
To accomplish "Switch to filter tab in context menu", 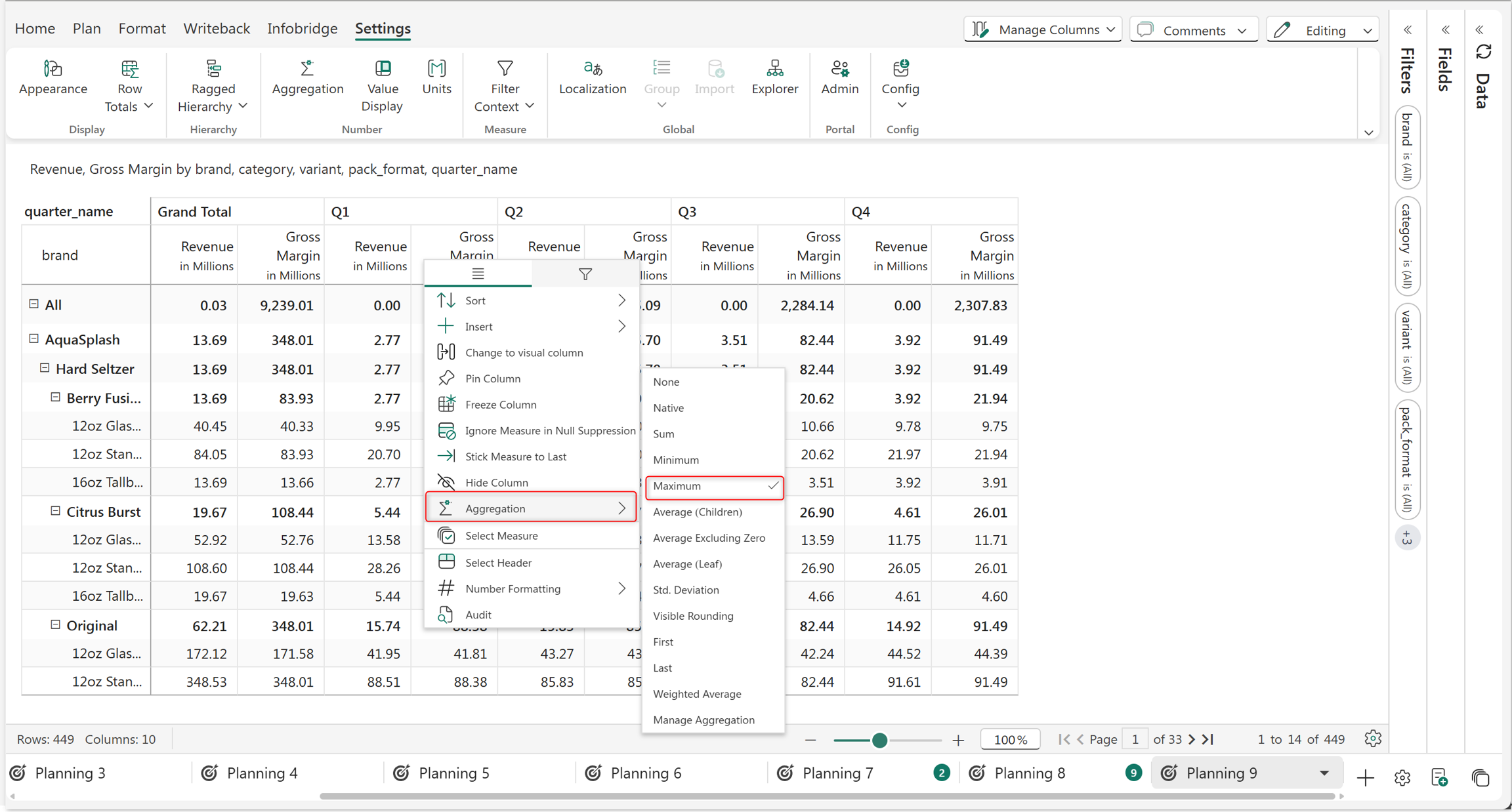I will tap(585, 274).
